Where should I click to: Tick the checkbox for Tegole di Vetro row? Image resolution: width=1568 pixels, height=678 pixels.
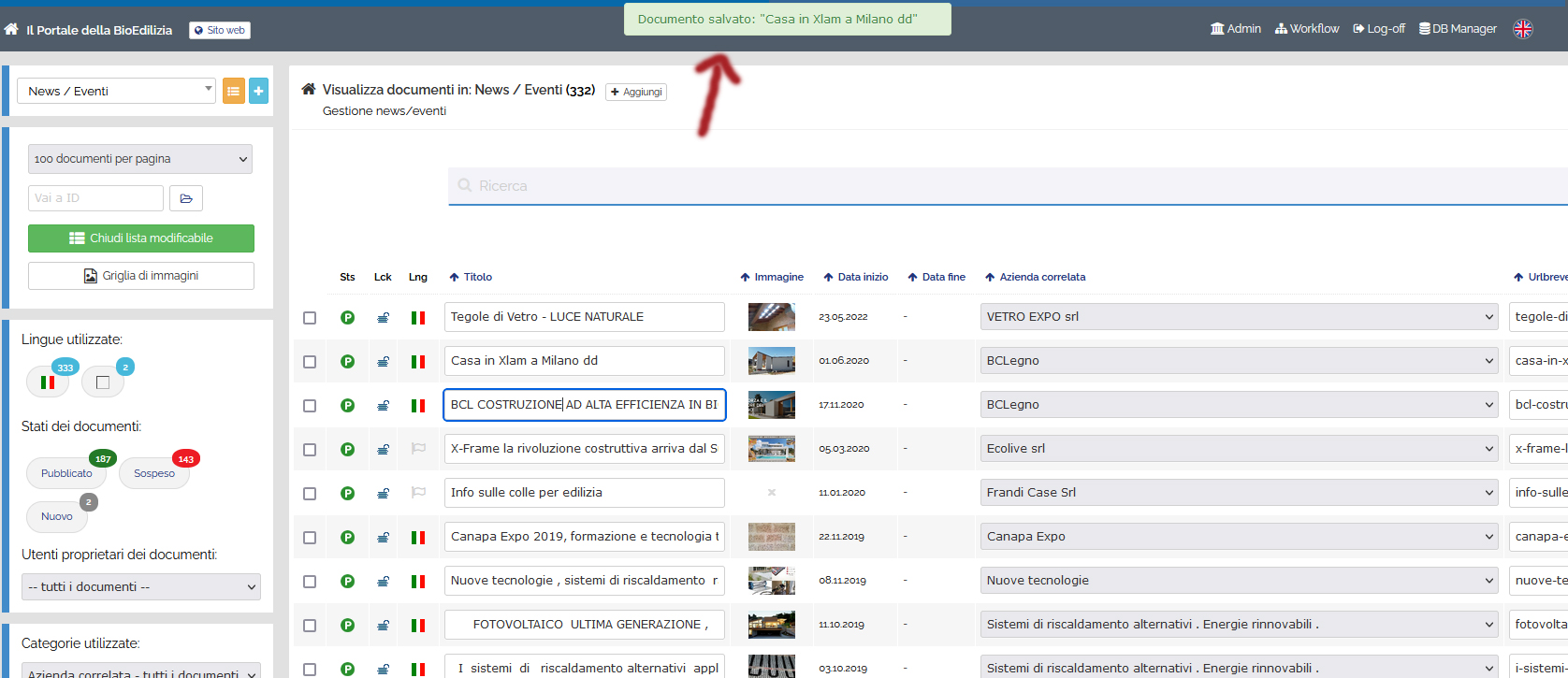(310, 318)
